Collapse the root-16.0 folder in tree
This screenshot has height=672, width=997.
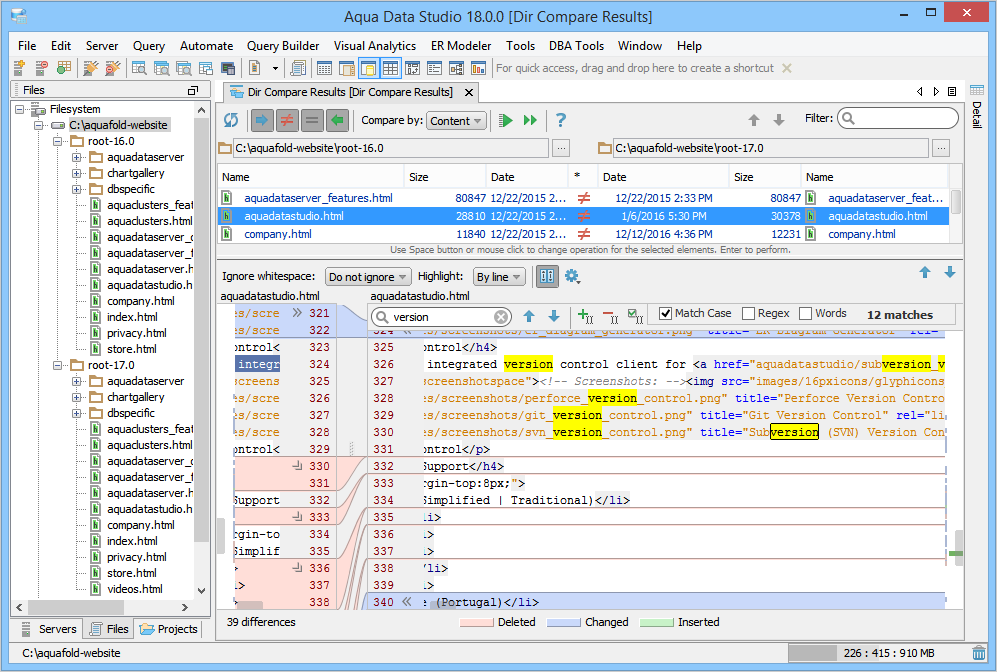coord(58,141)
